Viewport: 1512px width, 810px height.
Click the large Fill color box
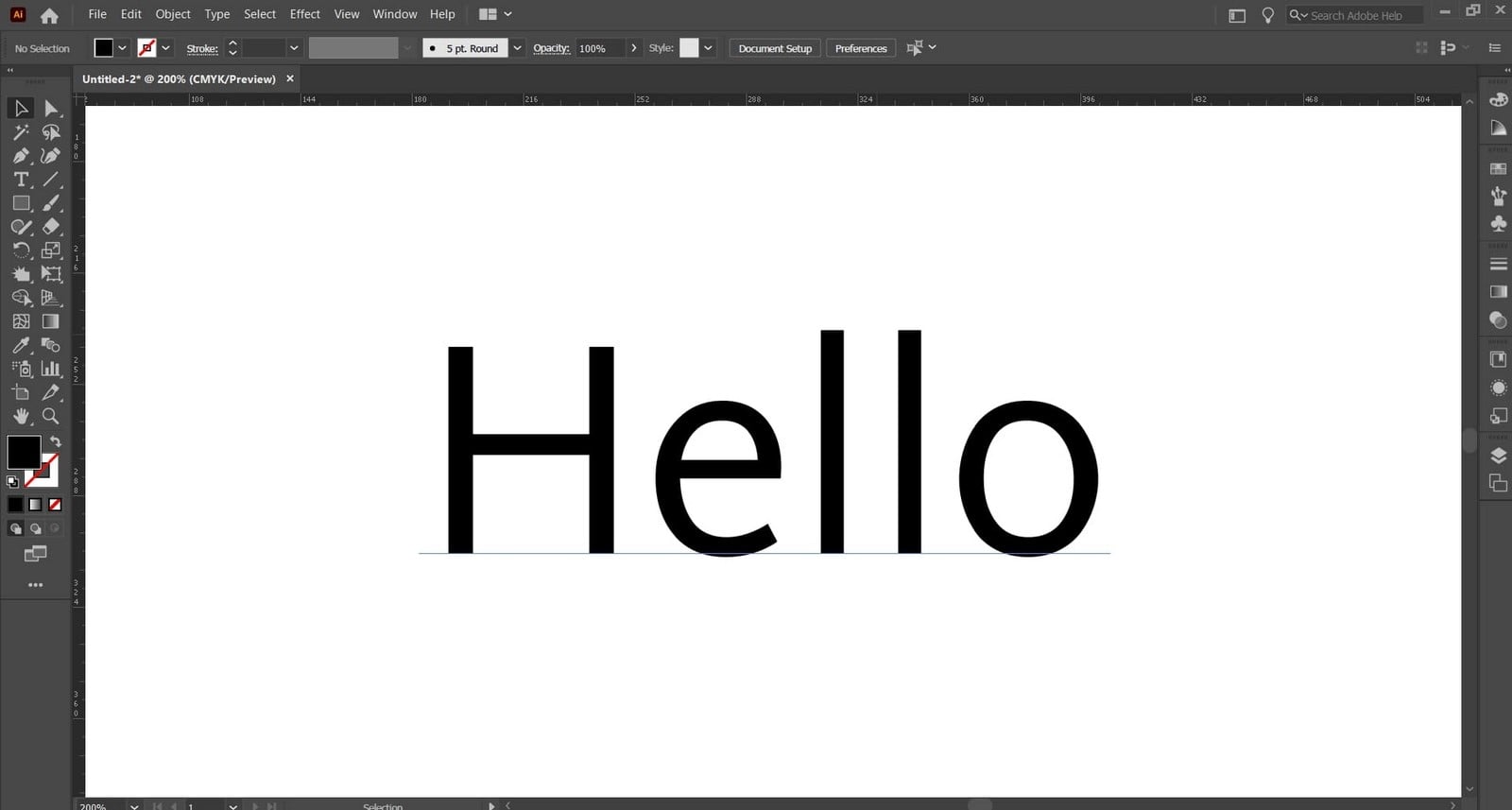click(x=24, y=452)
